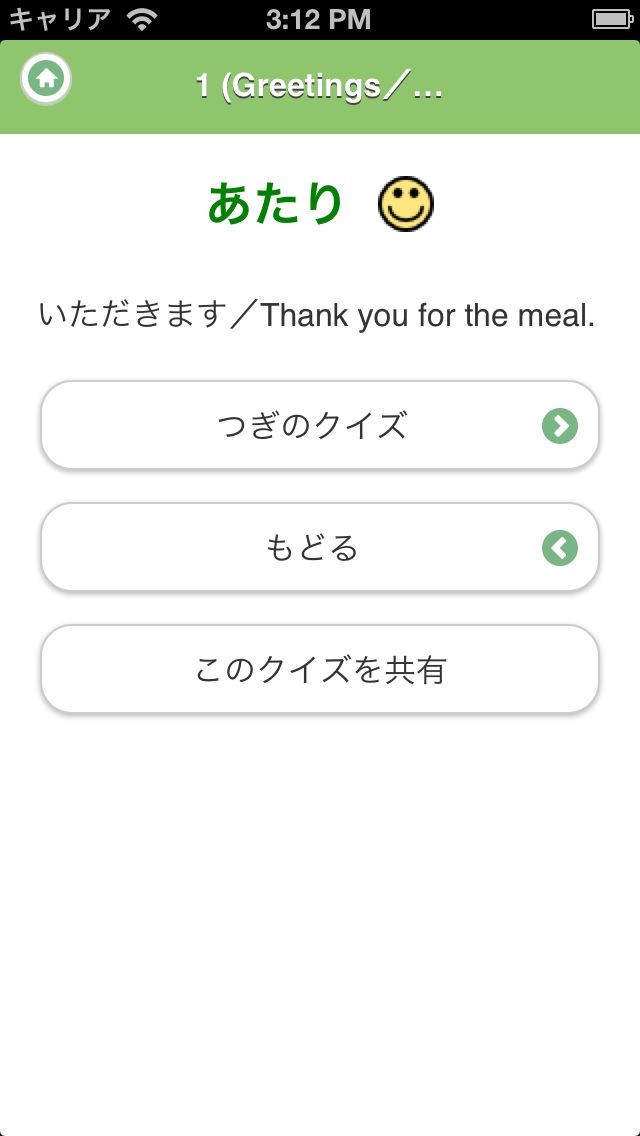
Task: Tap the battery icon in status bar
Action: (x=611, y=19)
